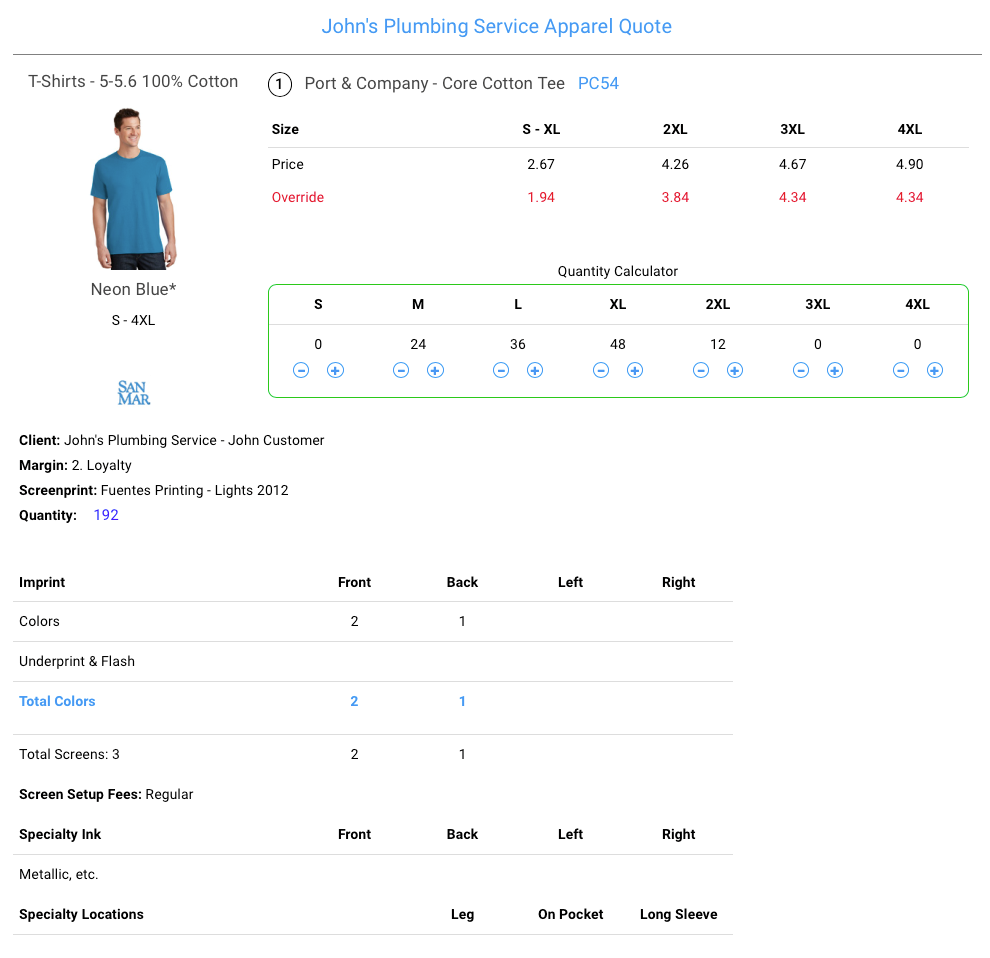Viewport: 990px width, 958px height.
Task: Add one to 2XL quantity
Action: 735,370
